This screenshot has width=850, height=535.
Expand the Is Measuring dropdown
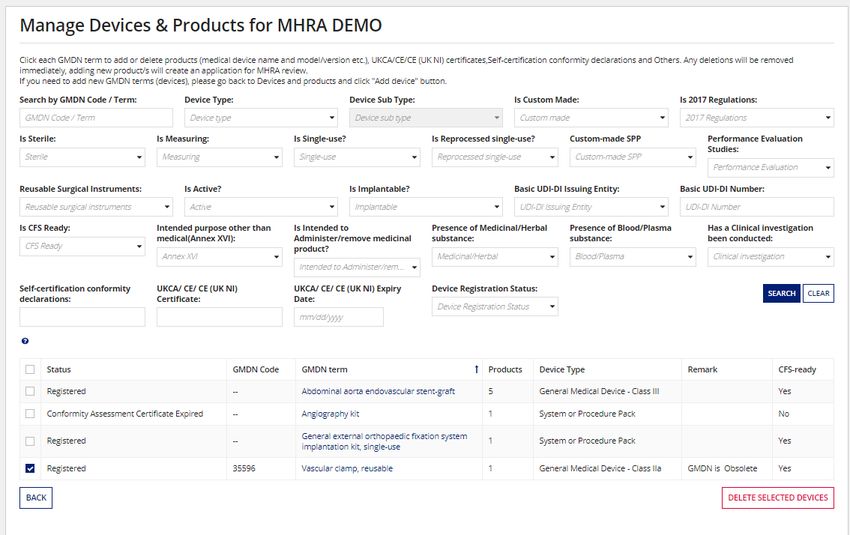point(220,157)
